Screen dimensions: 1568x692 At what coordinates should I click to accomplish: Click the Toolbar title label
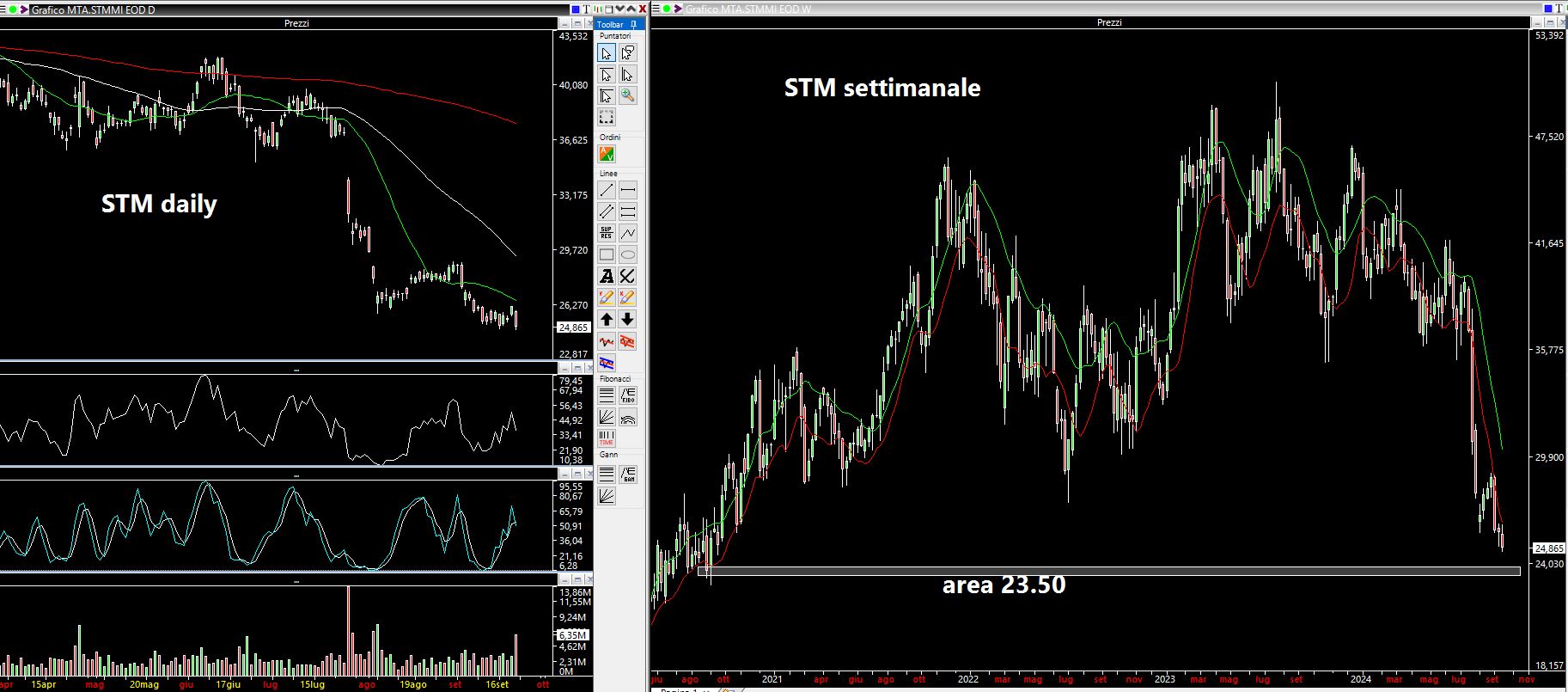611,25
